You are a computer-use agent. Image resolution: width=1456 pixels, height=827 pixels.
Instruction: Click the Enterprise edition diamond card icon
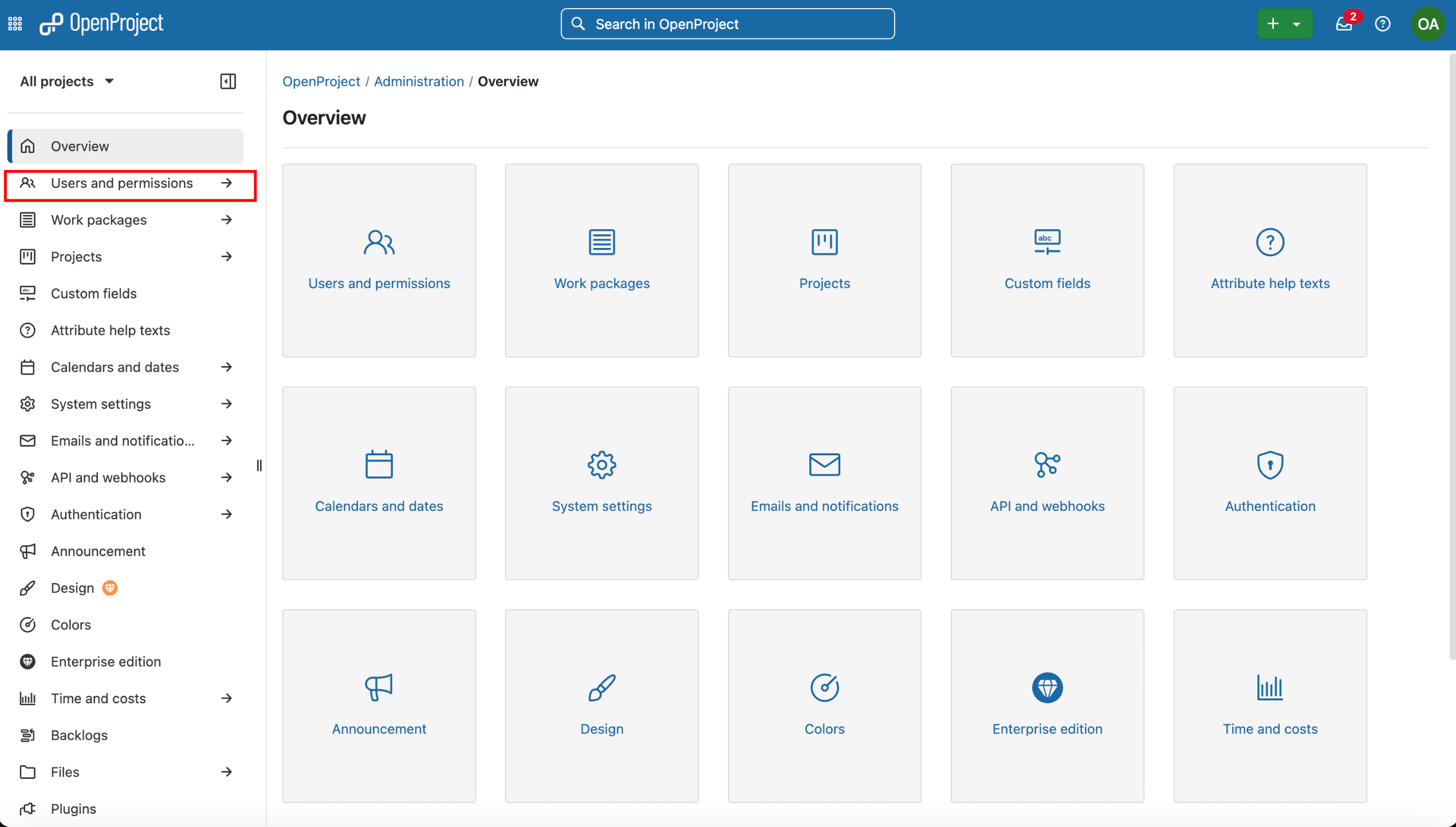click(x=1048, y=687)
